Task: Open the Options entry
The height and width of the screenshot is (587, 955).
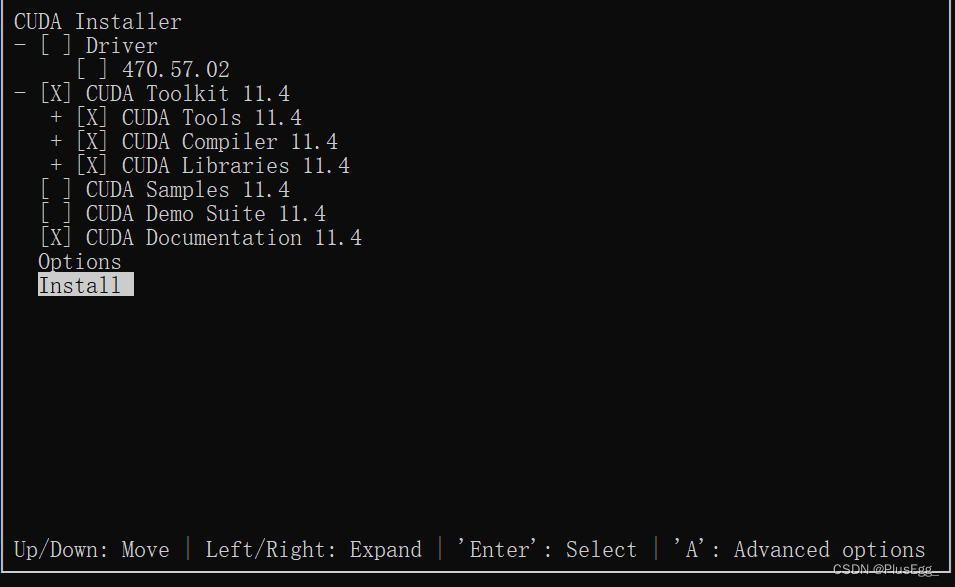Action: point(79,261)
